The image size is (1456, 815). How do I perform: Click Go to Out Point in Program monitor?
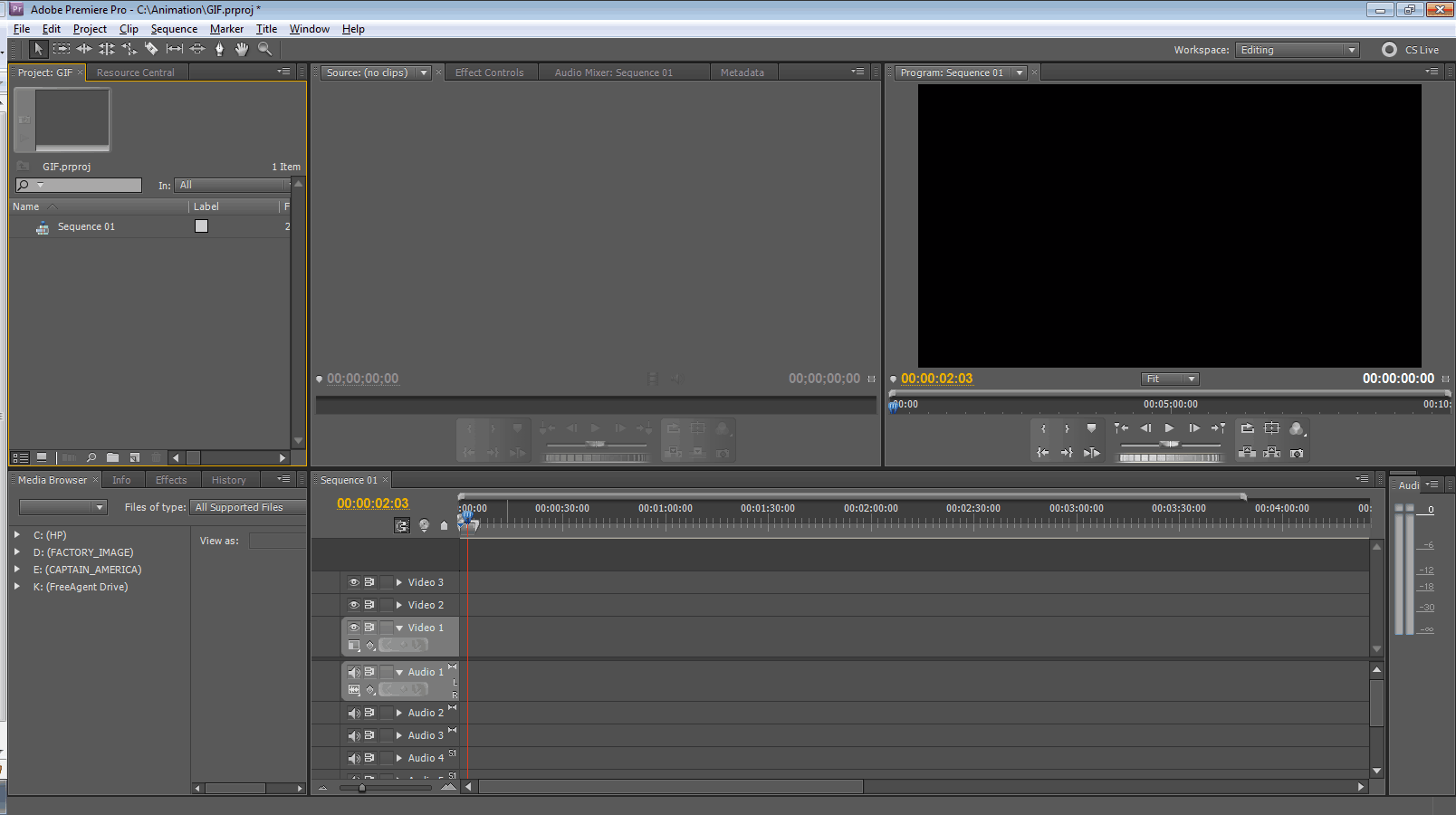pos(1067,453)
